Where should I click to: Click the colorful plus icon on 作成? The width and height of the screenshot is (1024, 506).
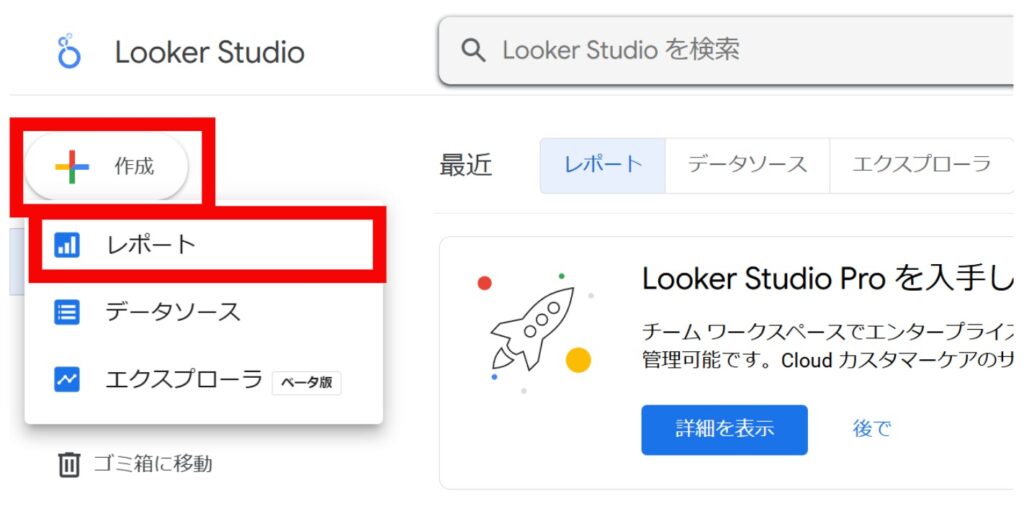click(72, 167)
